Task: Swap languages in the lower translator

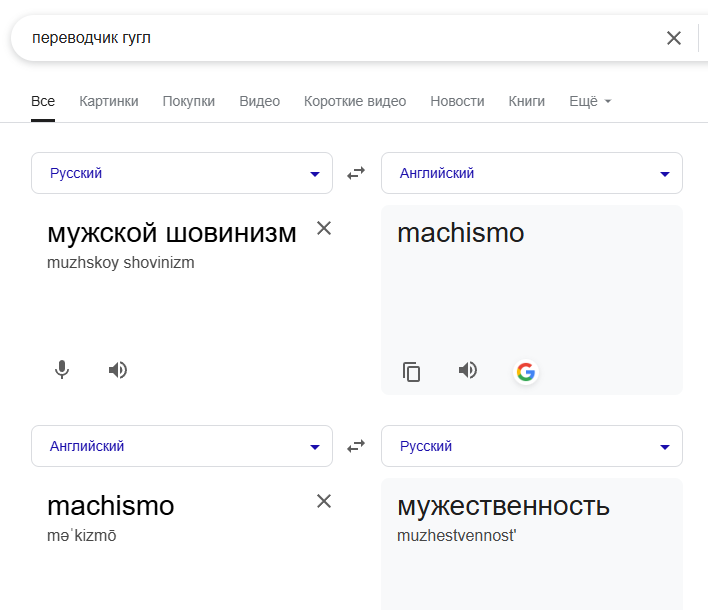Action: click(x=356, y=447)
